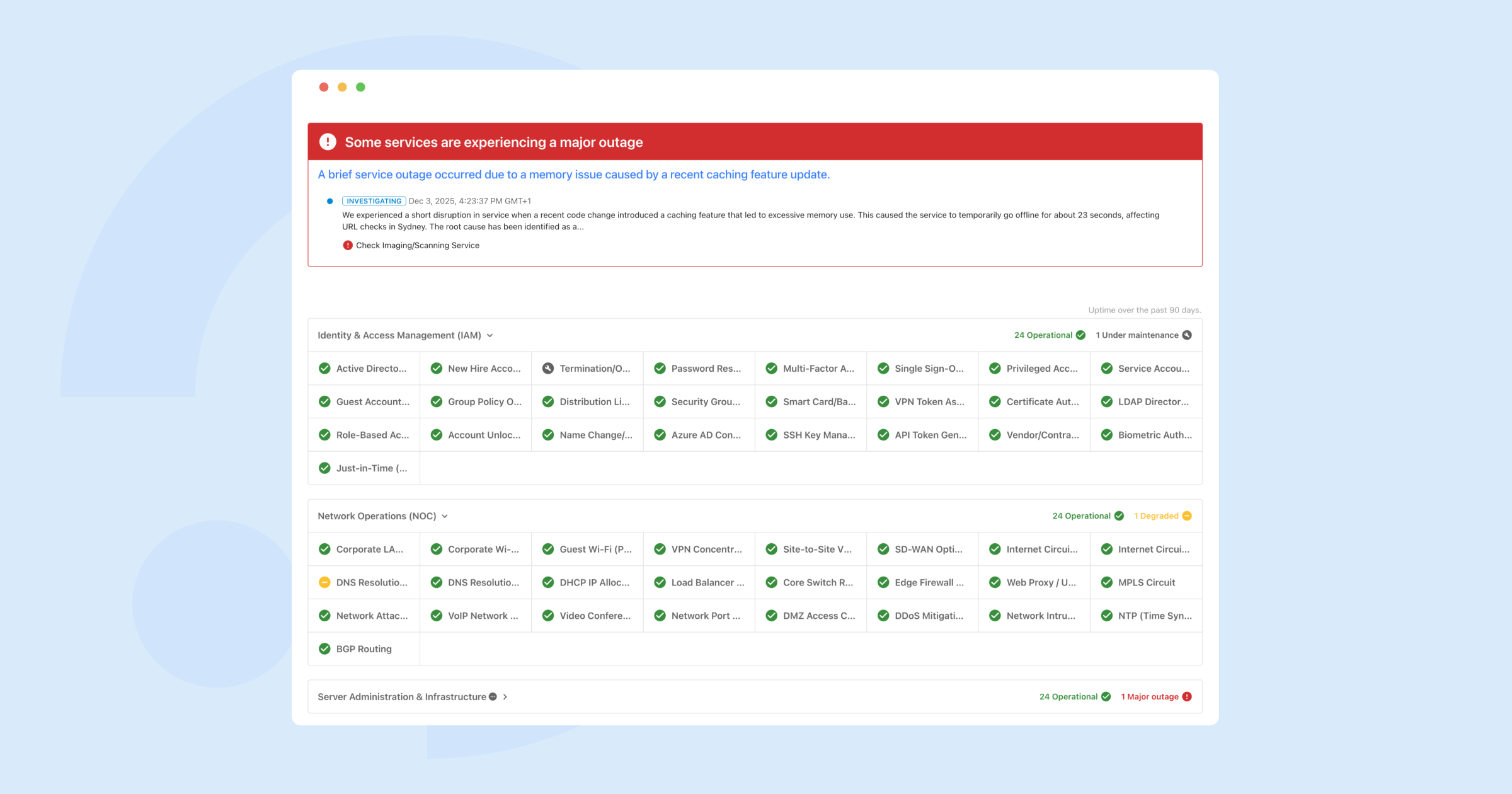Click the yellow macOS minimize window dot
This screenshot has height=794, width=1512.
point(342,87)
